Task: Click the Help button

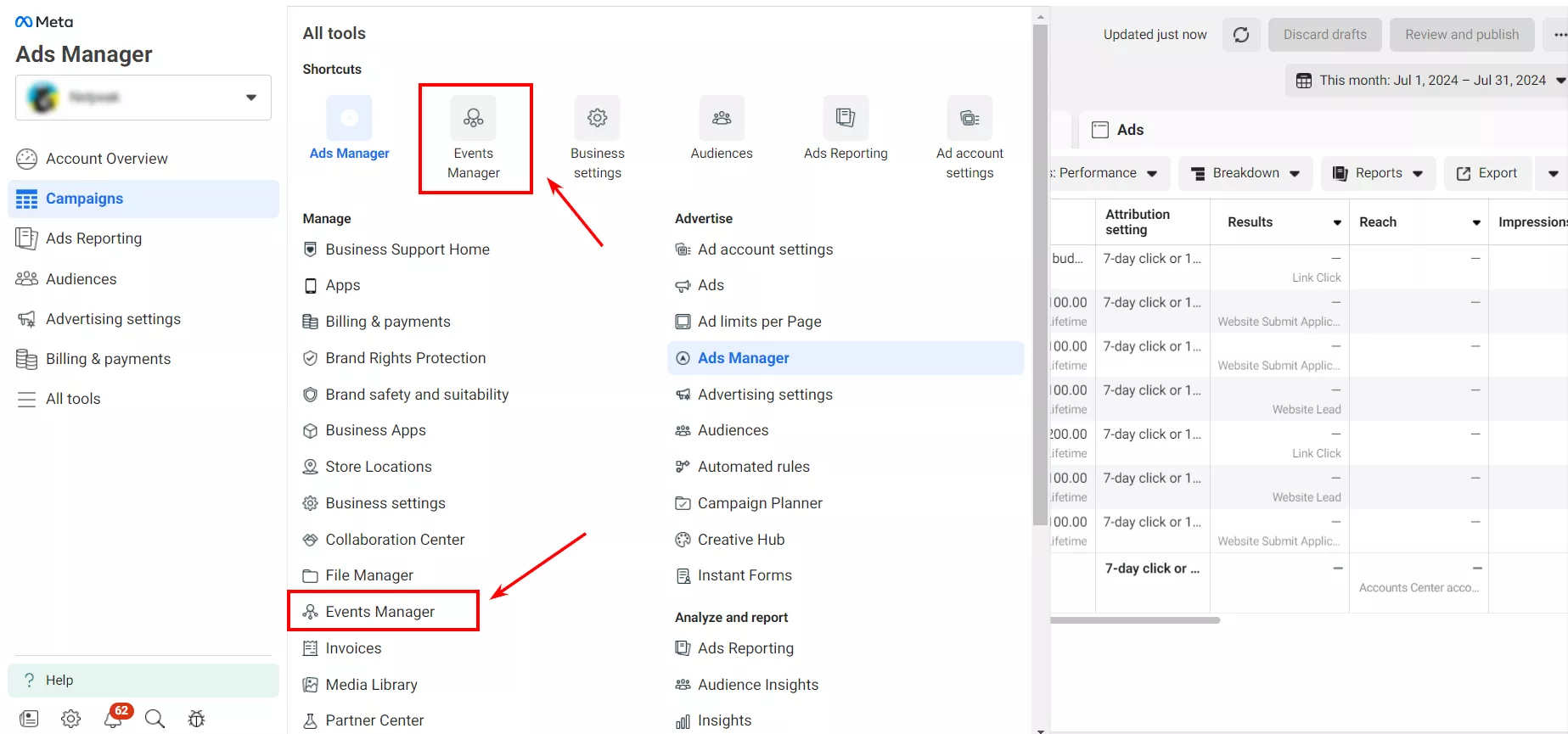Action: tap(143, 681)
